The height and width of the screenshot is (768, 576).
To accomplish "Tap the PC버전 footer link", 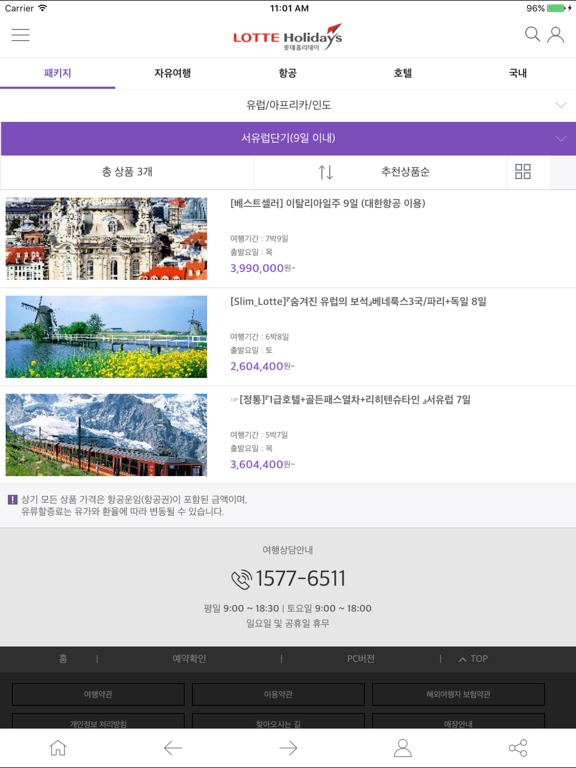I will 360,659.
